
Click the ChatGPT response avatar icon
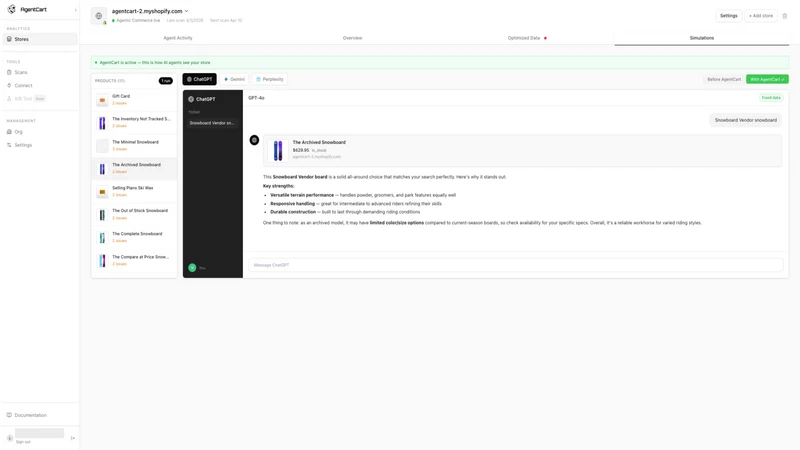pyautogui.click(x=254, y=140)
